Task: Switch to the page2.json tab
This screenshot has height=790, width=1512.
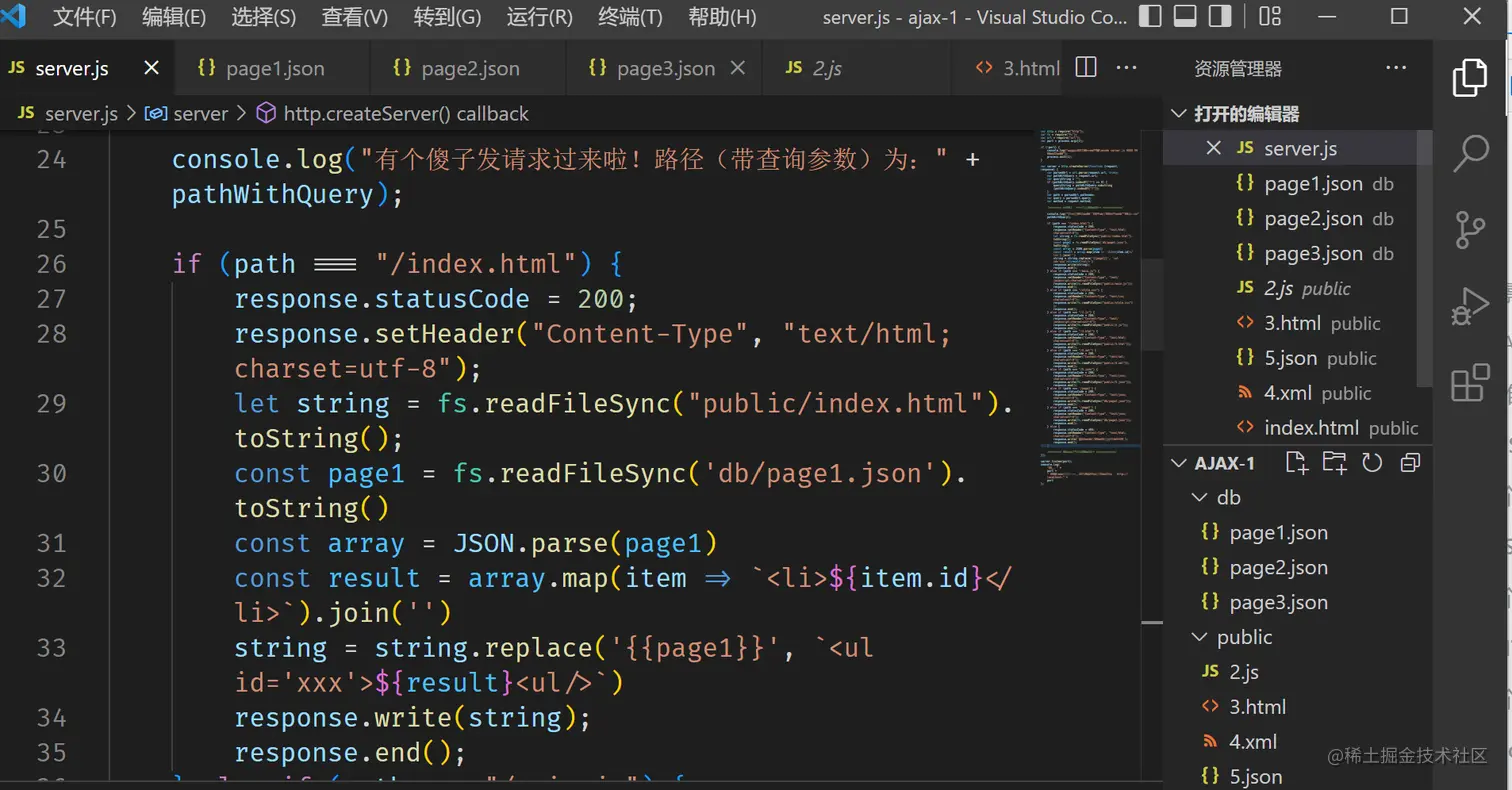Action: 468,68
